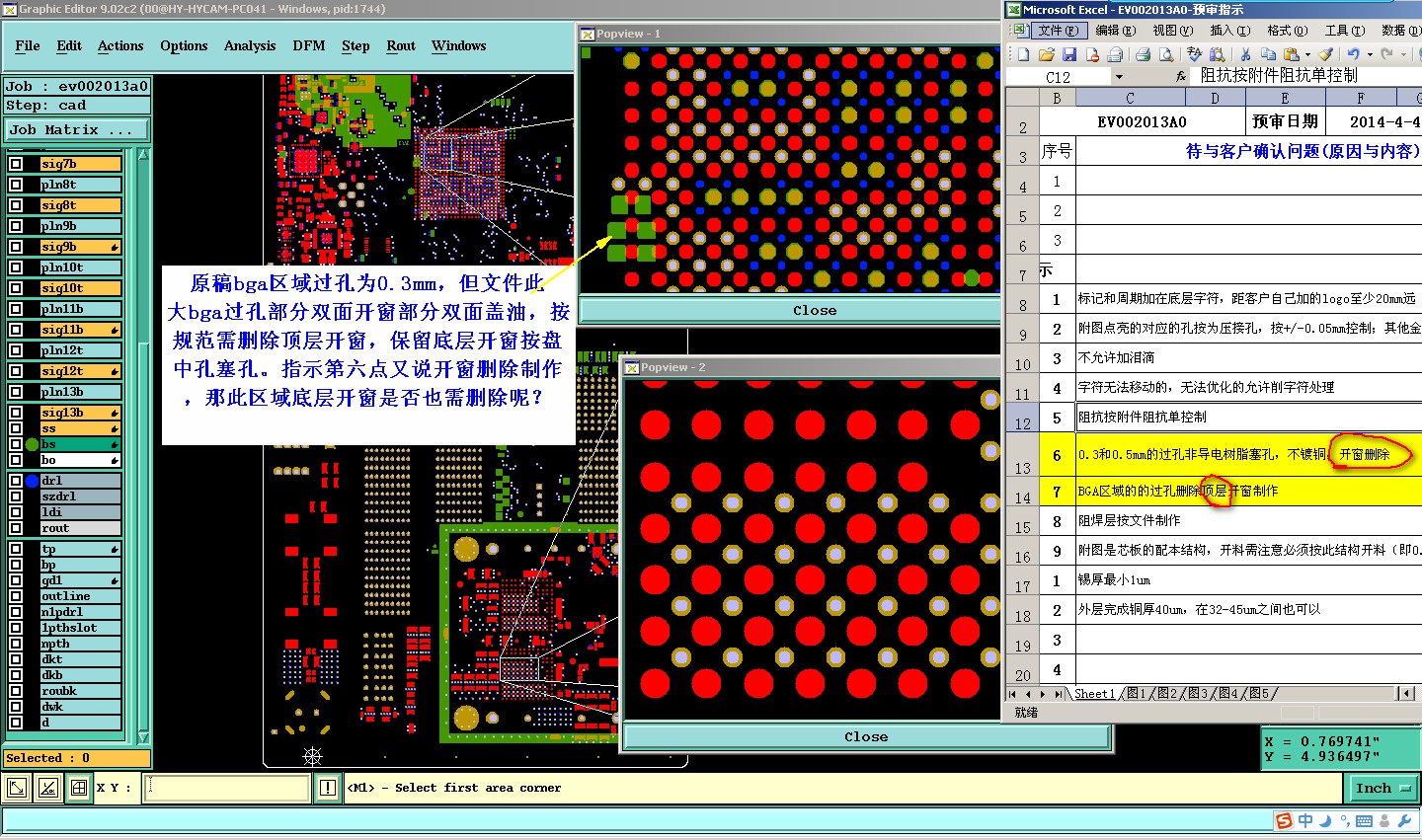Toggle the Chinese 中 input mode icon
Image resolution: width=1422 pixels, height=840 pixels.
tap(1305, 820)
